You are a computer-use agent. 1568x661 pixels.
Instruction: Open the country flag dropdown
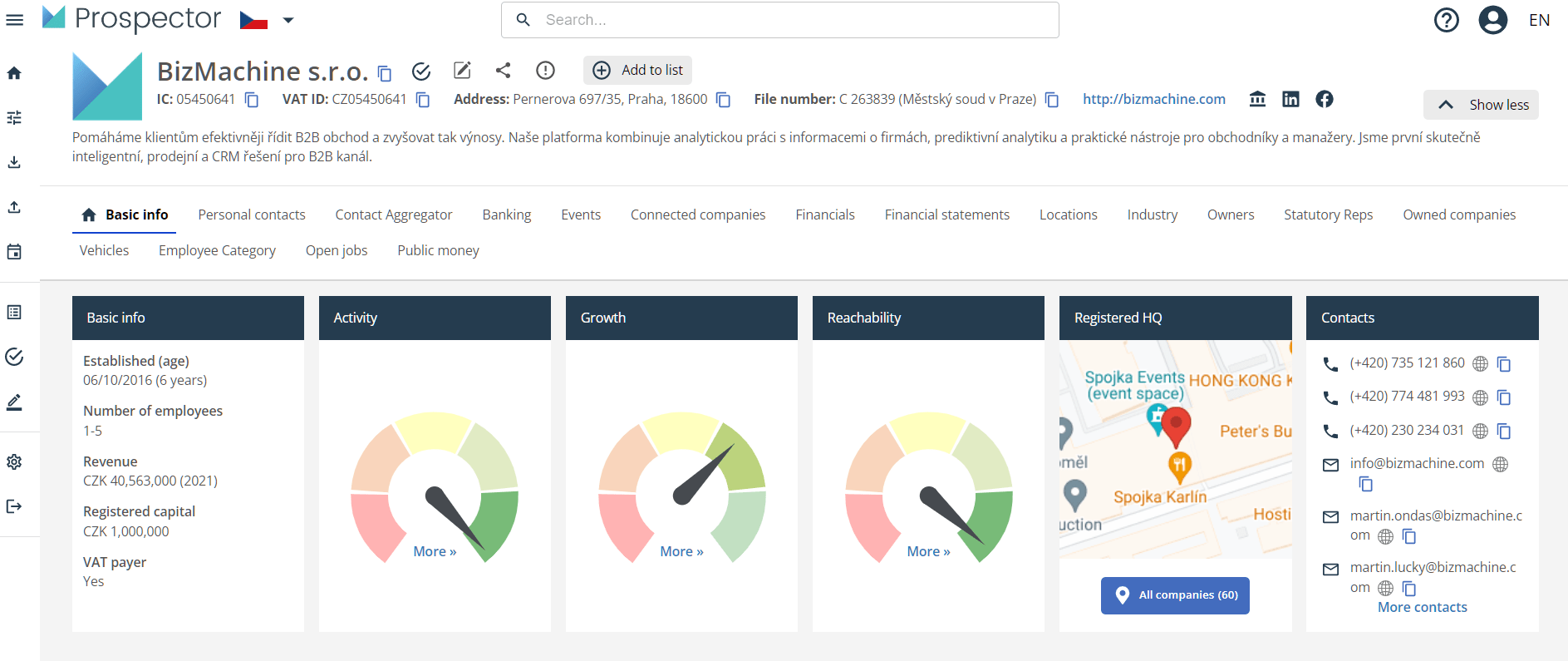(x=267, y=20)
